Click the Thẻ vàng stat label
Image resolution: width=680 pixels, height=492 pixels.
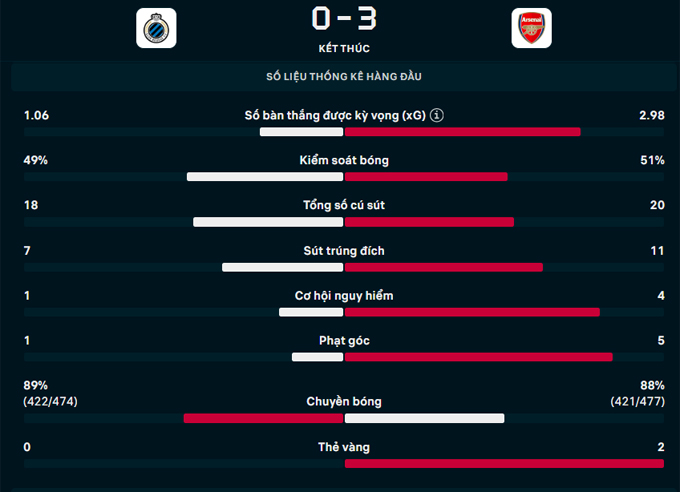click(x=344, y=447)
